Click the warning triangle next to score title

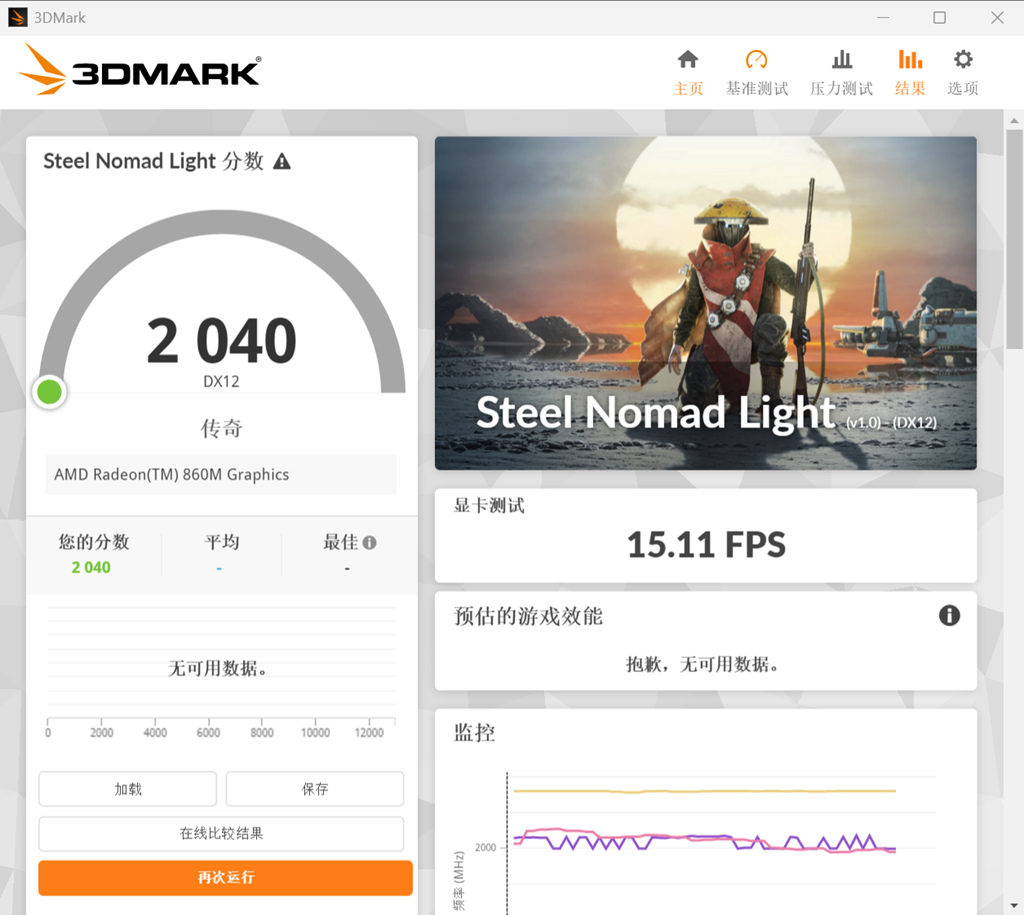pyautogui.click(x=281, y=161)
